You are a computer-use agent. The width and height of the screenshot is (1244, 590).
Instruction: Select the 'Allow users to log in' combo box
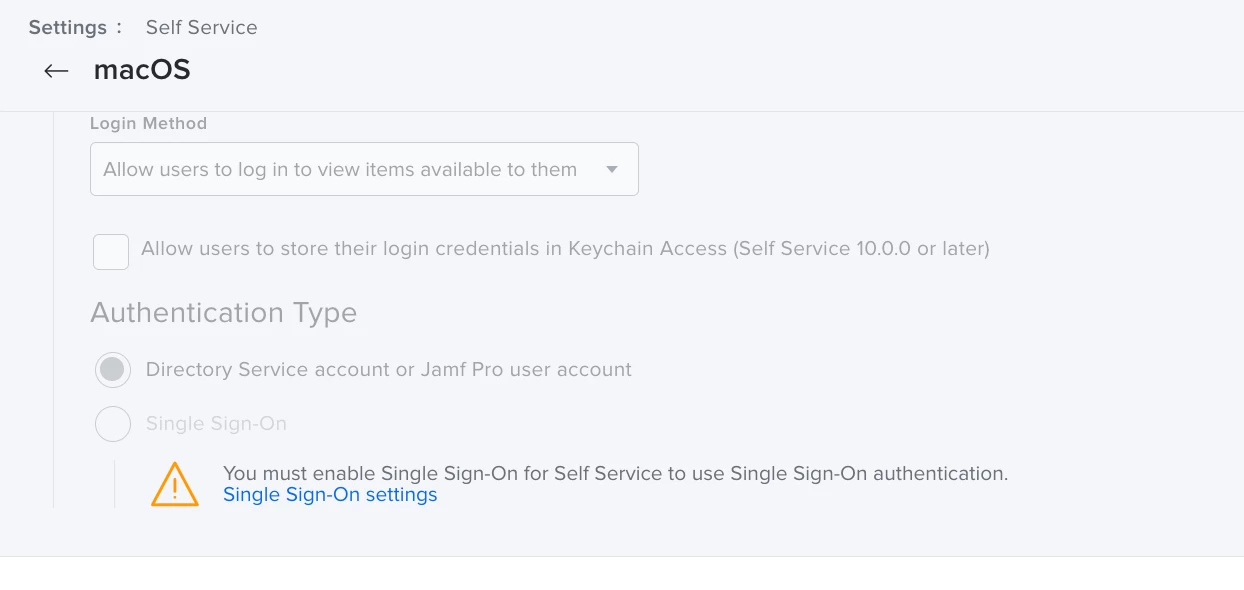pyautogui.click(x=364, y=169)
